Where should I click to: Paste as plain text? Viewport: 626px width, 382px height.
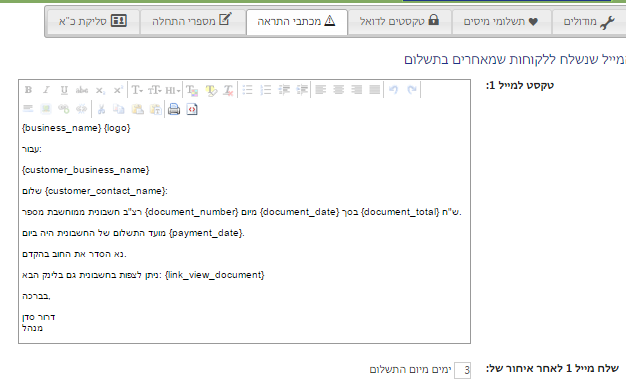coord(156,109)
